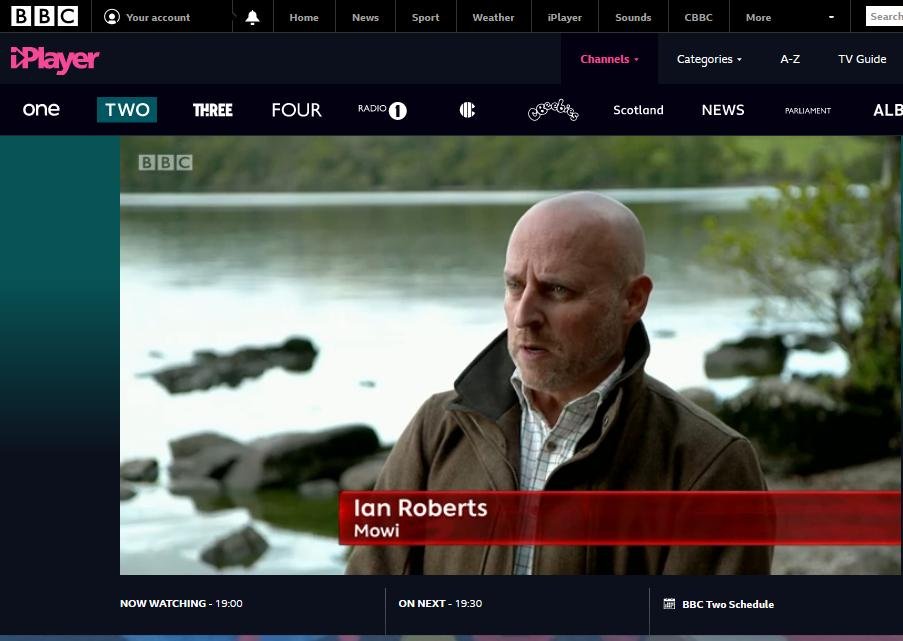The width and height of the screenshot is (903, 641).
Task: Open Radio 1 via its channel logo
Action: (x=382, y=110)
